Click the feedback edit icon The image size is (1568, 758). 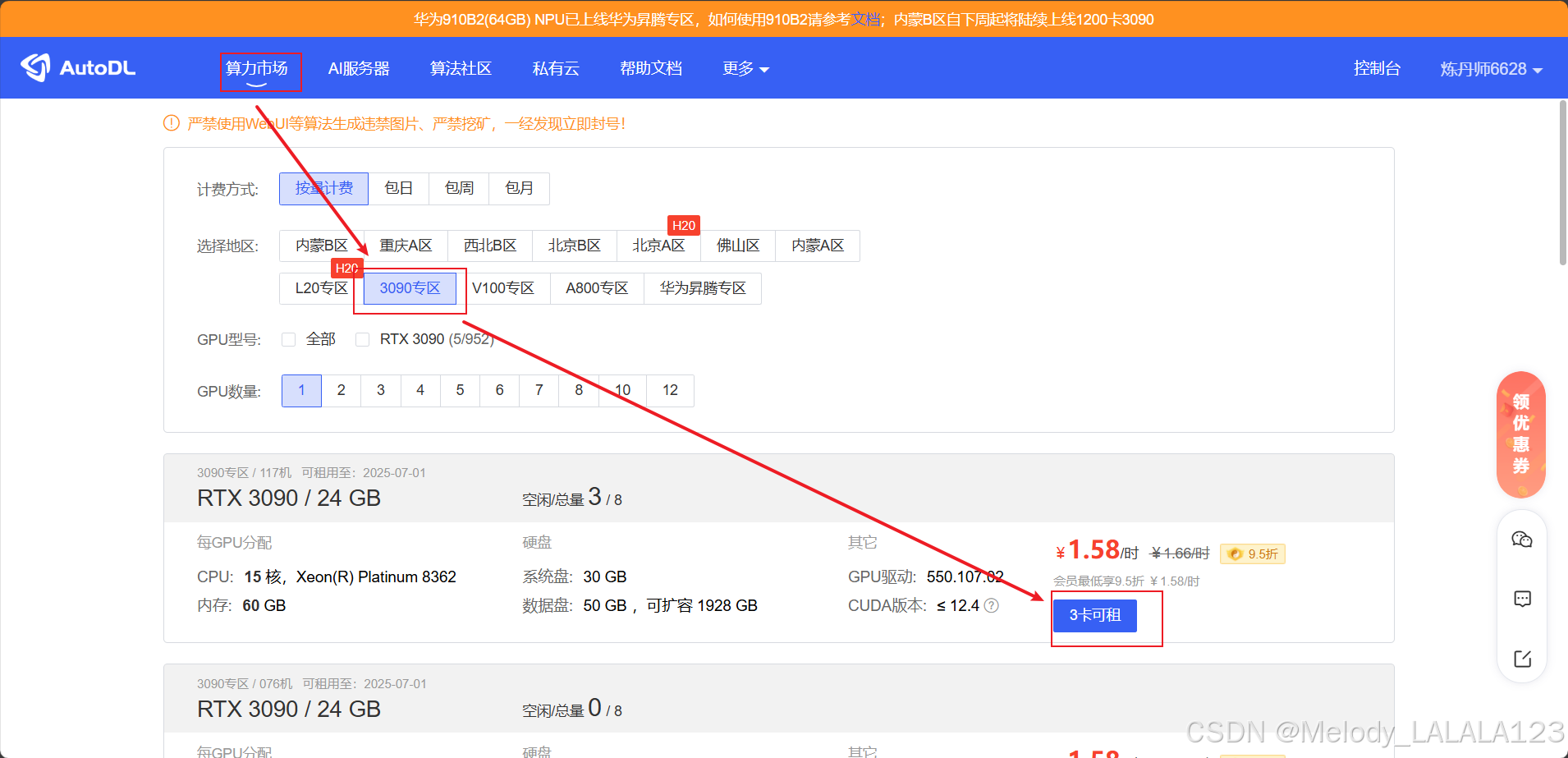[1522, 659]
